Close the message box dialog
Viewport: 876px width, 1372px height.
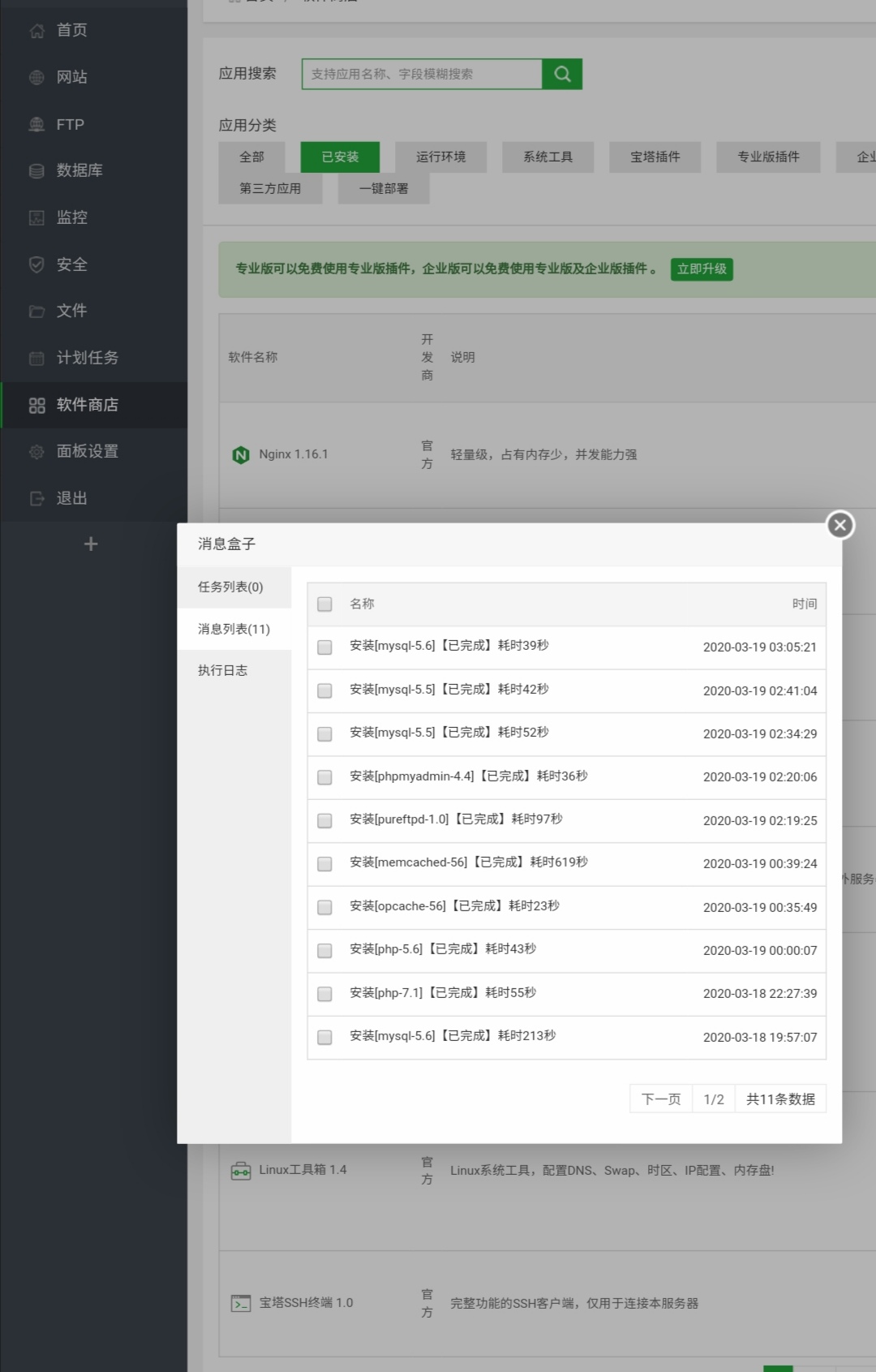840,525
